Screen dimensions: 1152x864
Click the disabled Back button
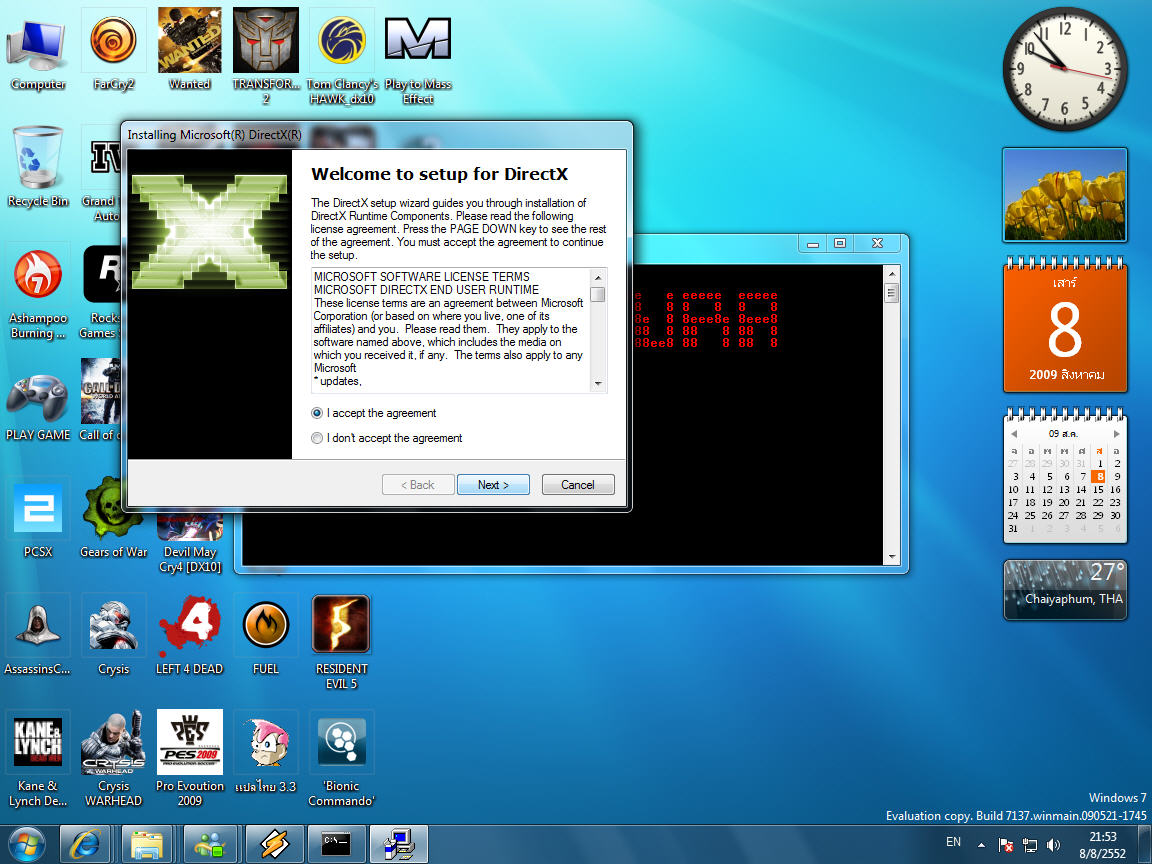[x=417, y=485]
